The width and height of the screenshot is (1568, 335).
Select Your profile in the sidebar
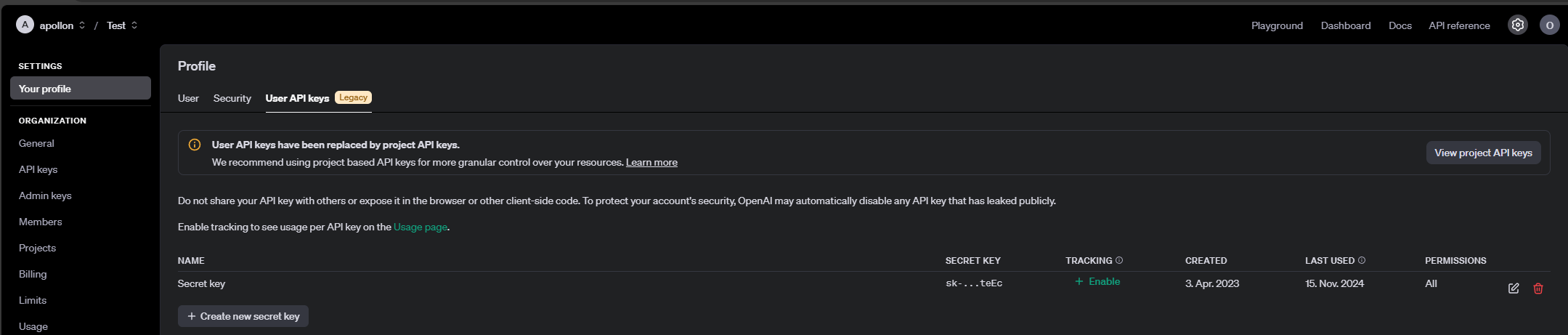(81, 88)
